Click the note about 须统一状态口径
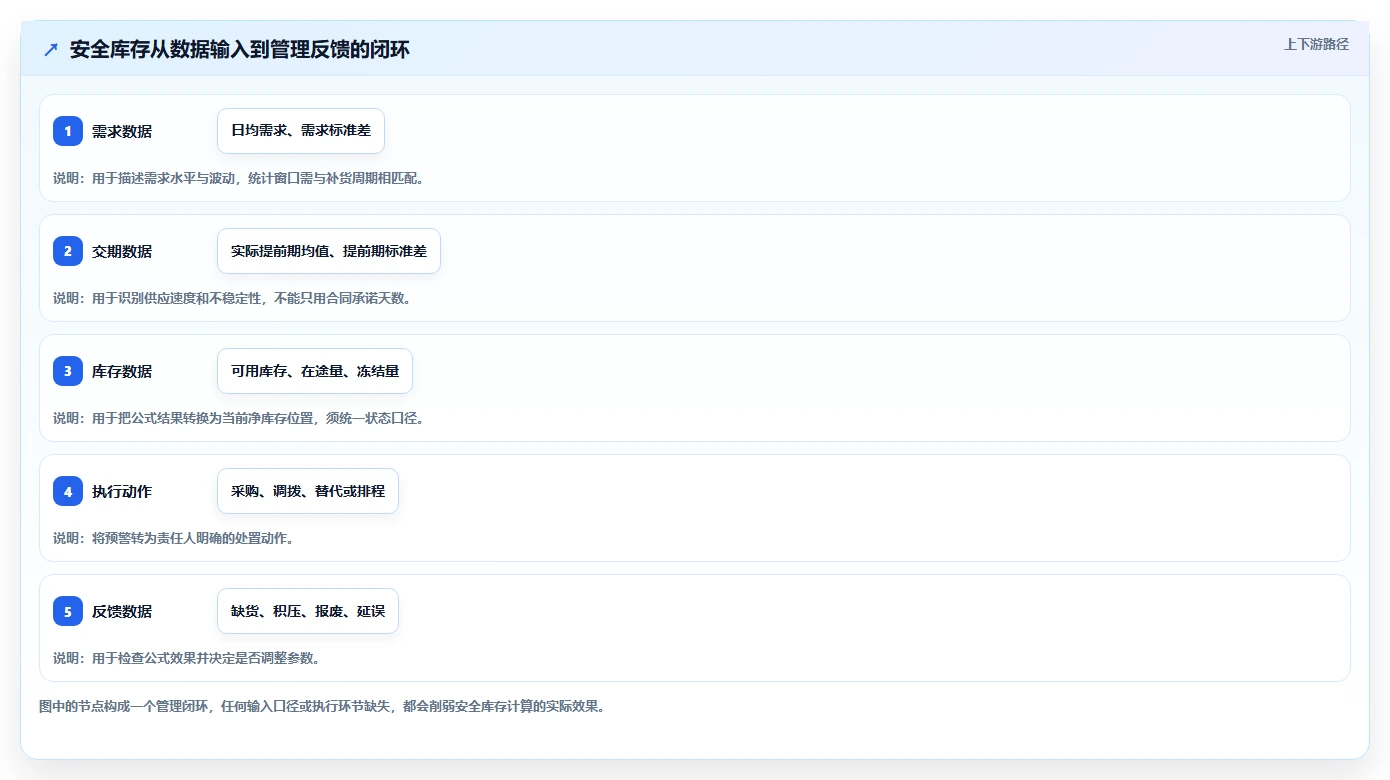The height and width of the screenshot is (780, 1390). click(239, 418)
